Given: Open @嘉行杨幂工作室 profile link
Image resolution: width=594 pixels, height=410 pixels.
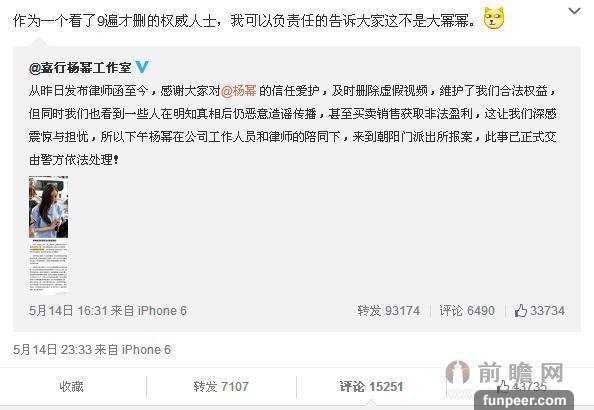Looking at the screenshot, I should [80, 67].
